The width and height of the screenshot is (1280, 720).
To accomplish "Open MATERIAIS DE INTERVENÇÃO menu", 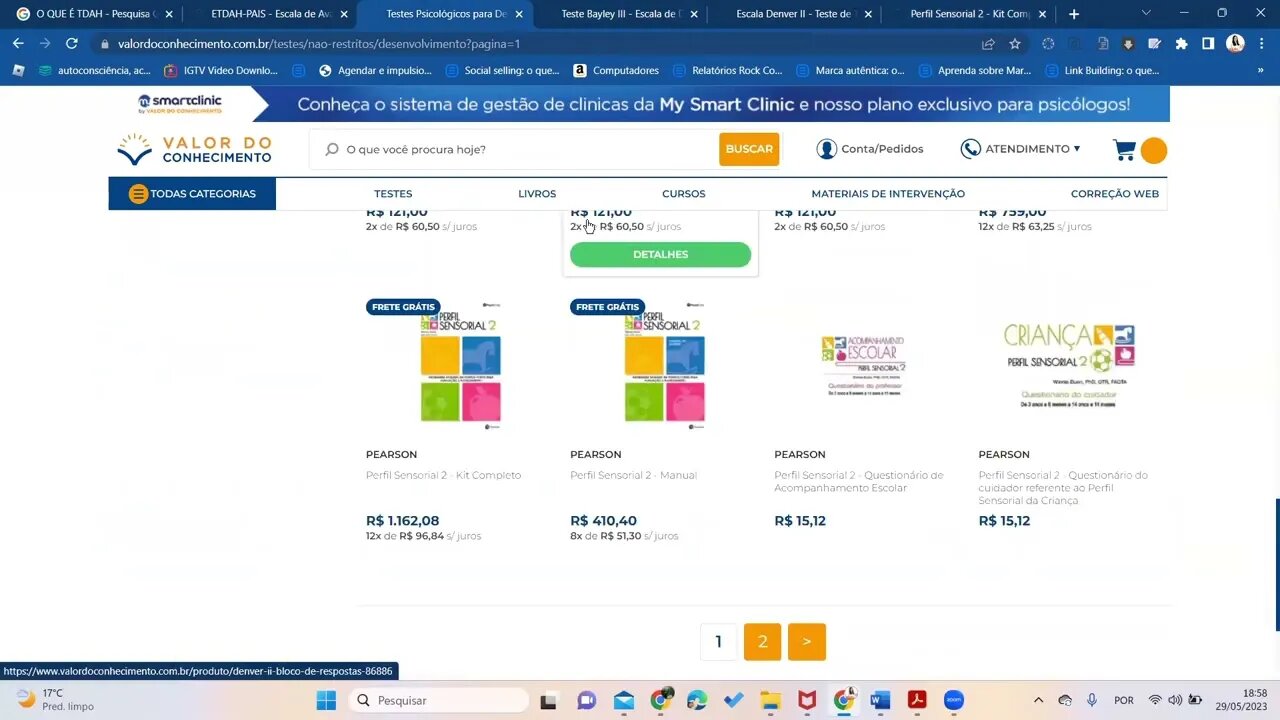I will coord(888,194).
